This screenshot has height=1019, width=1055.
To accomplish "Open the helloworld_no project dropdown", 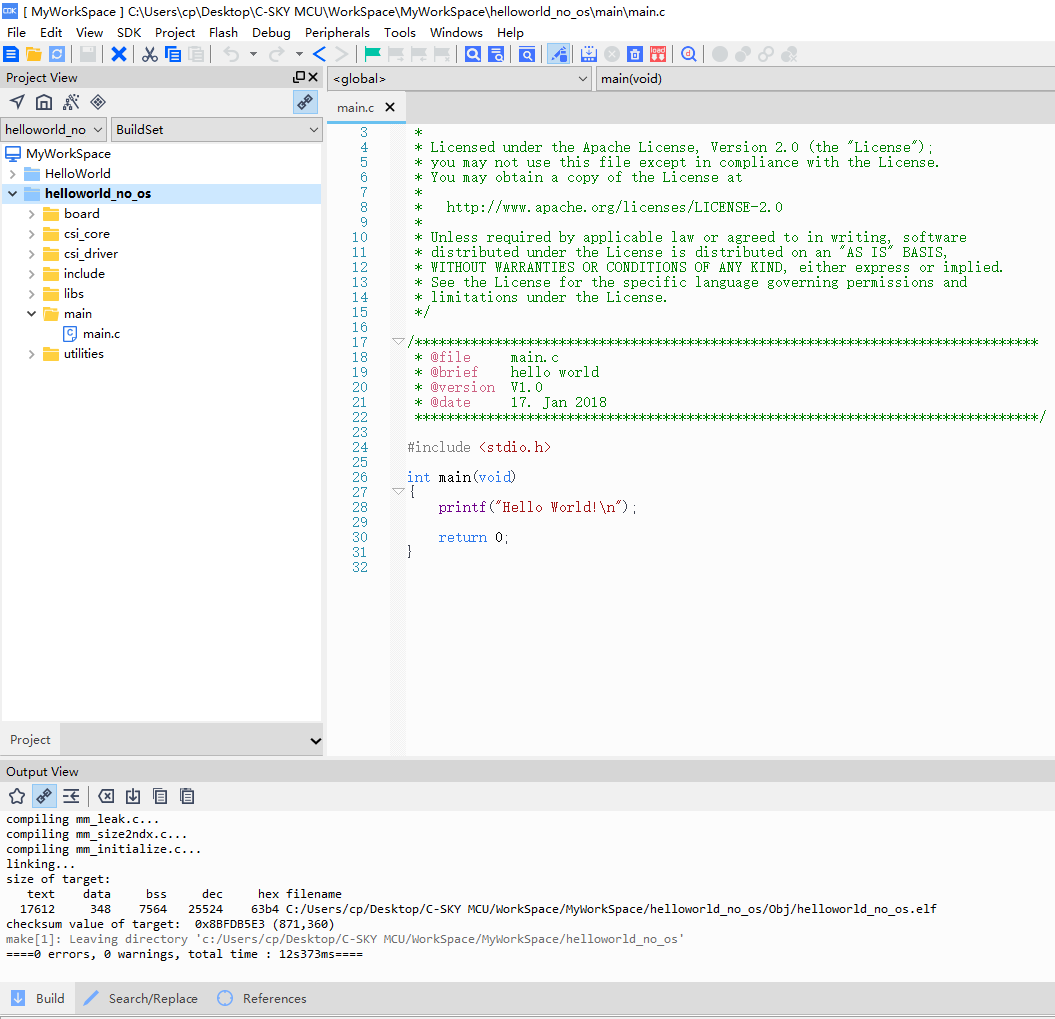I will [x=54, y=129].
